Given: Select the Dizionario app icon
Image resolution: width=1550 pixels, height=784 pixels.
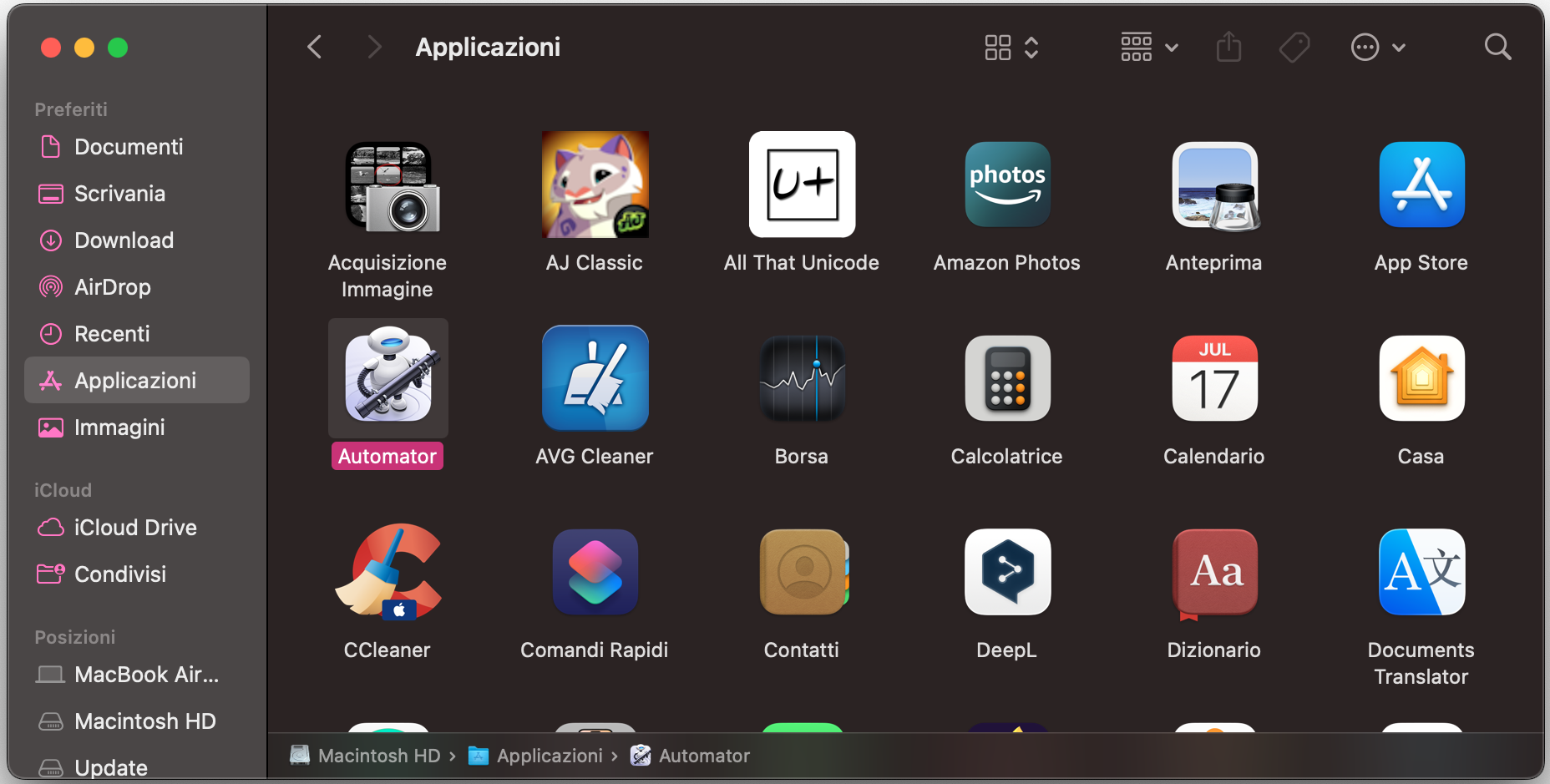Looking at the screenshot, I should (x=1214, y=574).
